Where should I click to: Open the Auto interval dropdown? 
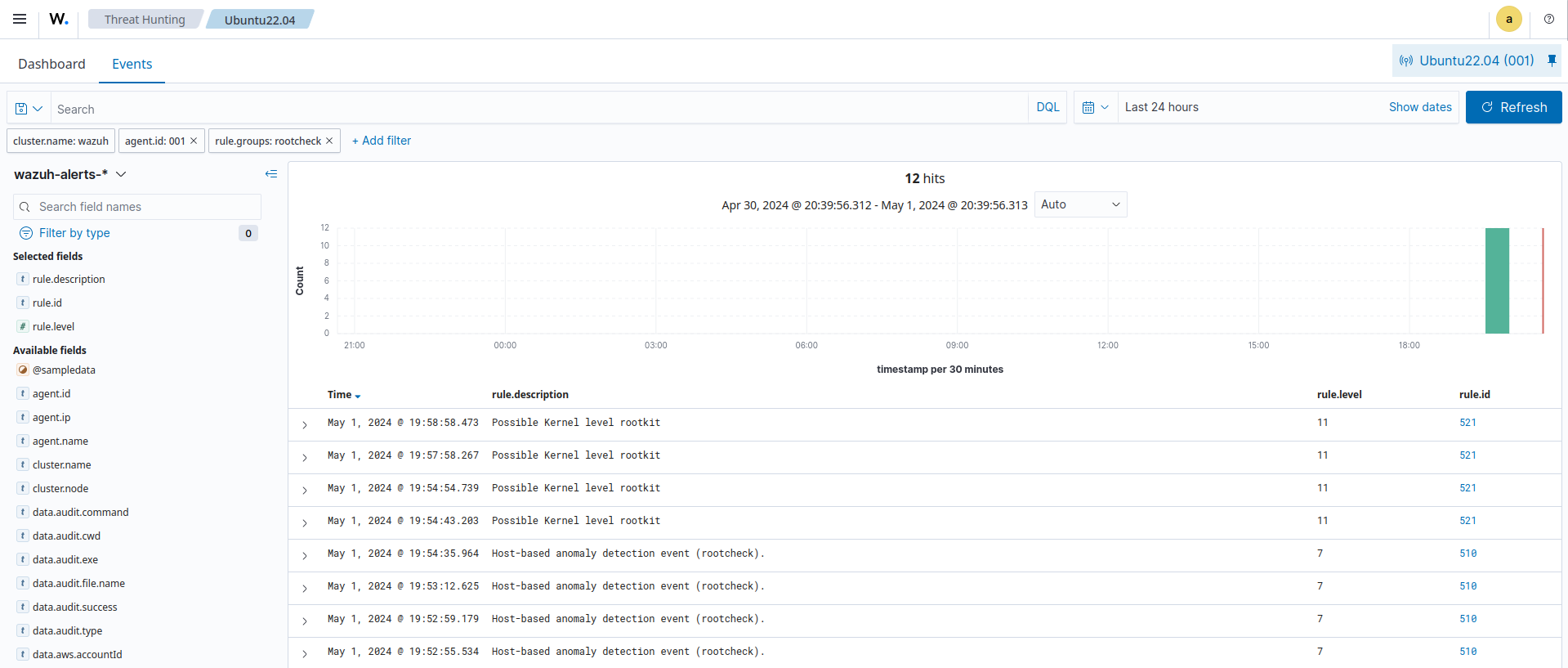pyautogui.click(x=1080, y=204)
